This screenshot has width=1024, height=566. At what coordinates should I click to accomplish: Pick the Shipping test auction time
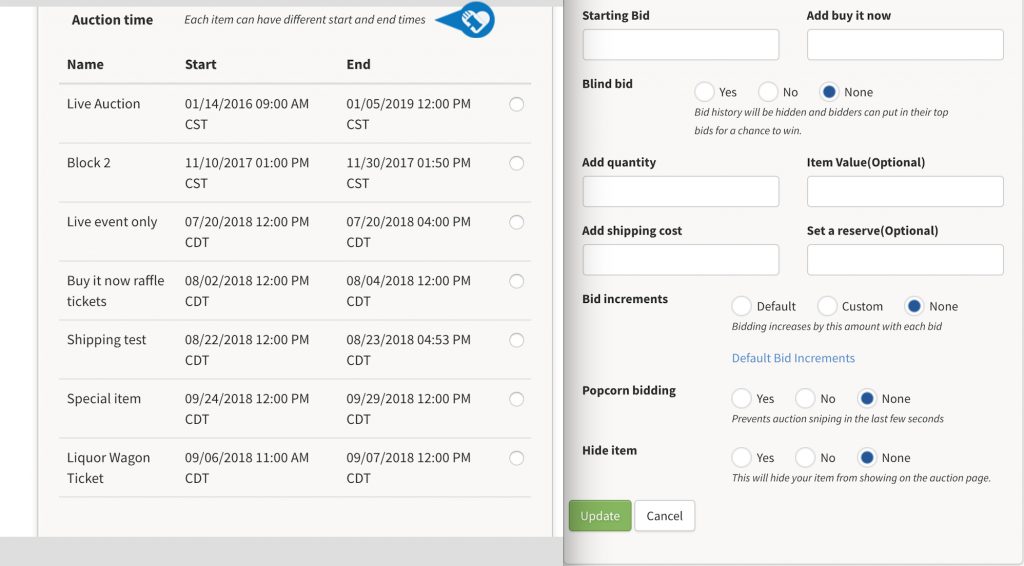point(517,340)
